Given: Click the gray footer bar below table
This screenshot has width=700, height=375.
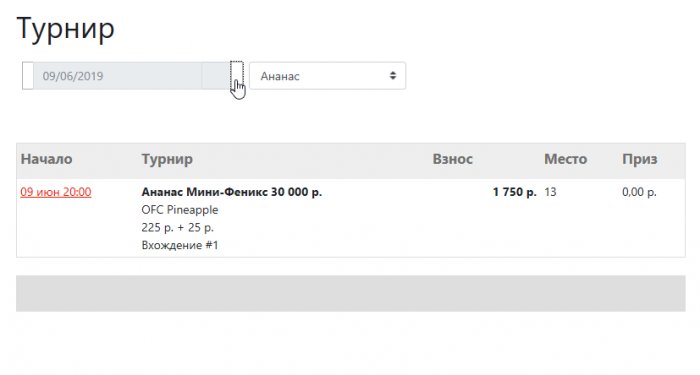Looking at the screenshot, I should click(350, 293).
